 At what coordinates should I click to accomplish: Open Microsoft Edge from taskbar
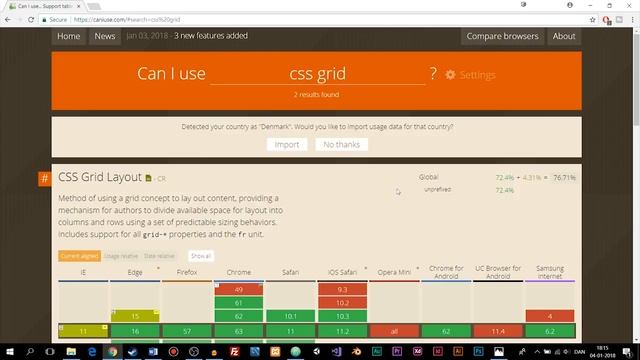tap(92, 351)
